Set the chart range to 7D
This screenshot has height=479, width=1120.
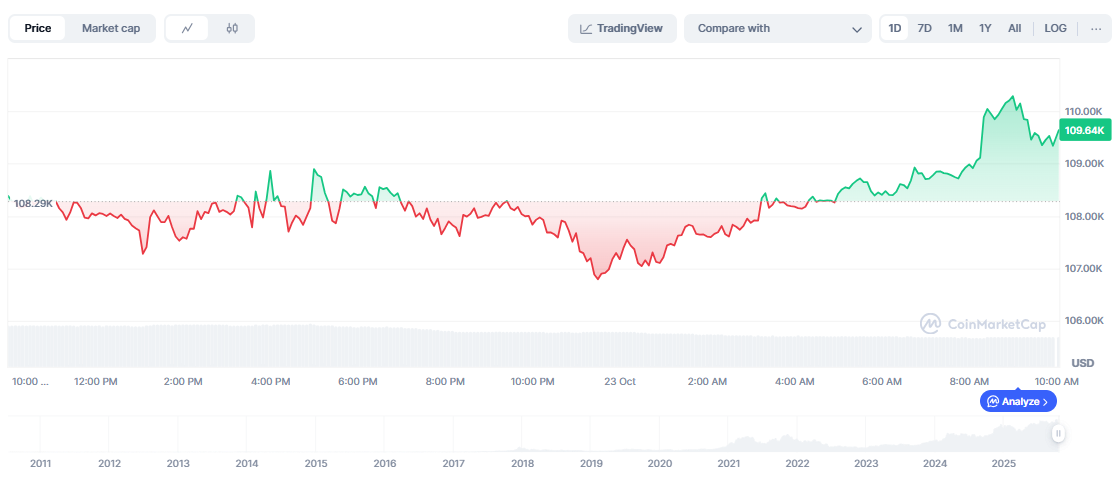click(x=924, y=29)
